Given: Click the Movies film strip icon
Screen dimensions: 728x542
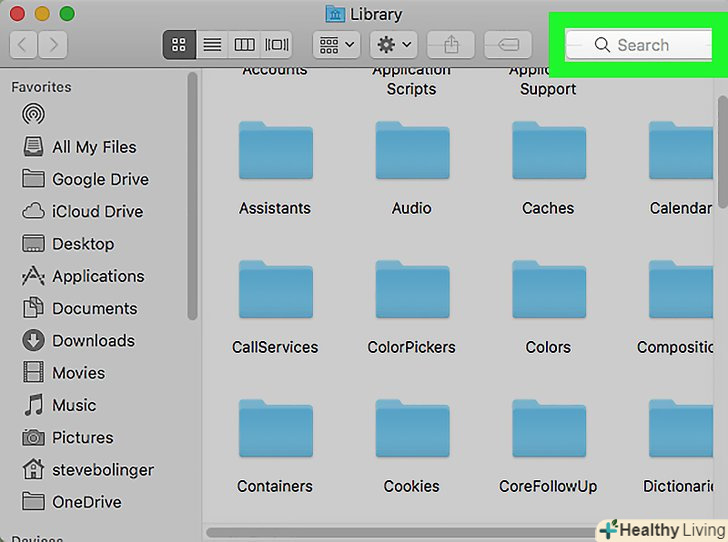Looking at the screenshot, I should pyautogui.click(x=33, y=373).
